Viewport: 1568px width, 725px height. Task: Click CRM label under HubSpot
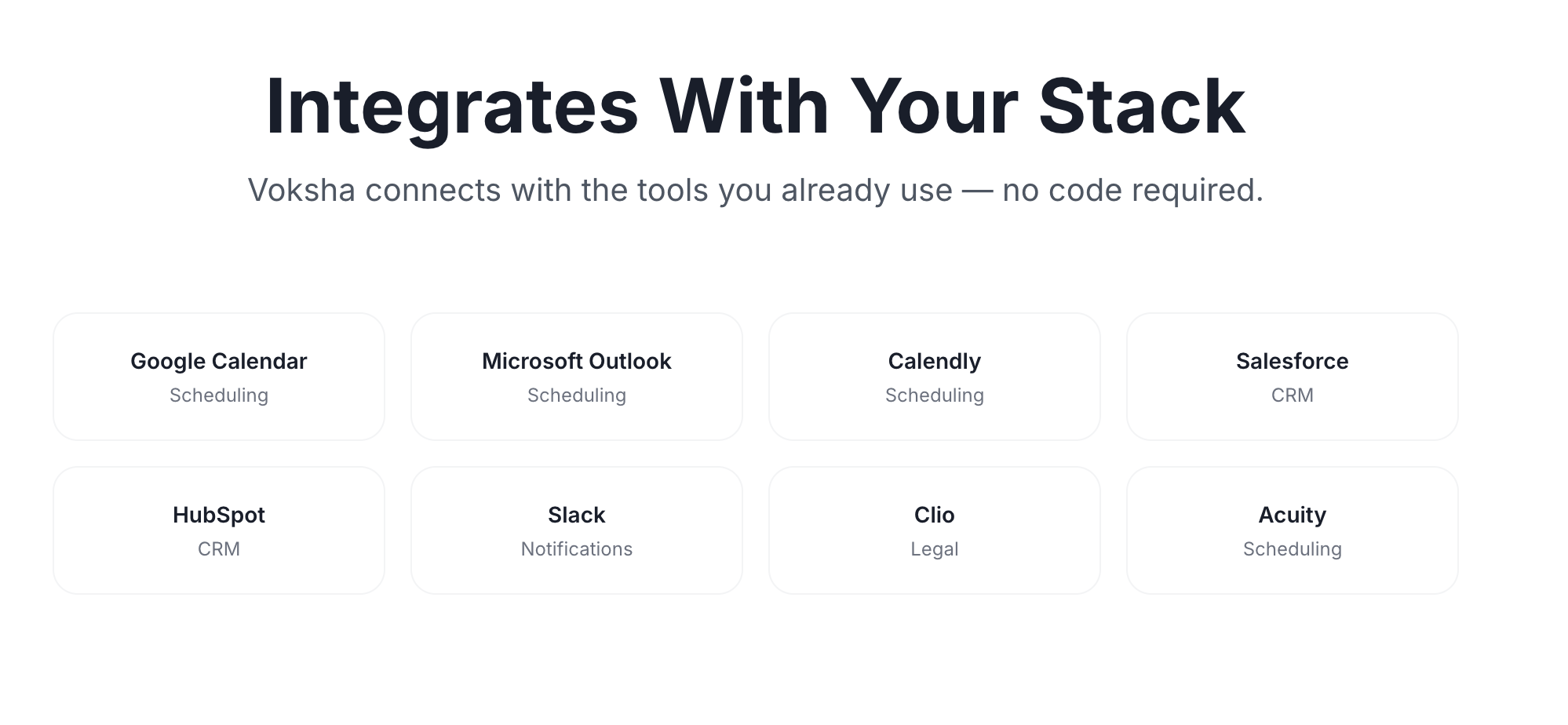click(x=219, y=549)
